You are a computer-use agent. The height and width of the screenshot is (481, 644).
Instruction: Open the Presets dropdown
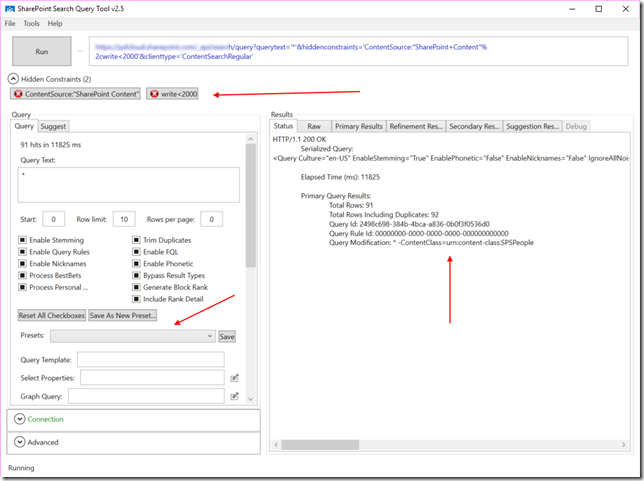[133, 336]
